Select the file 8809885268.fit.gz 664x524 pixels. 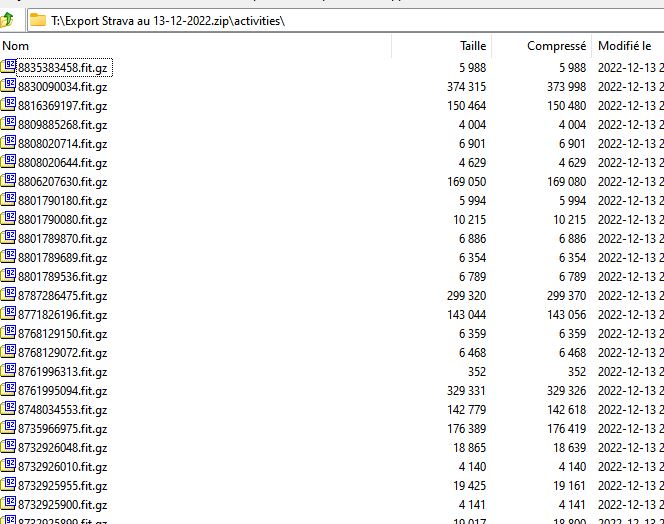click(62, 125)
